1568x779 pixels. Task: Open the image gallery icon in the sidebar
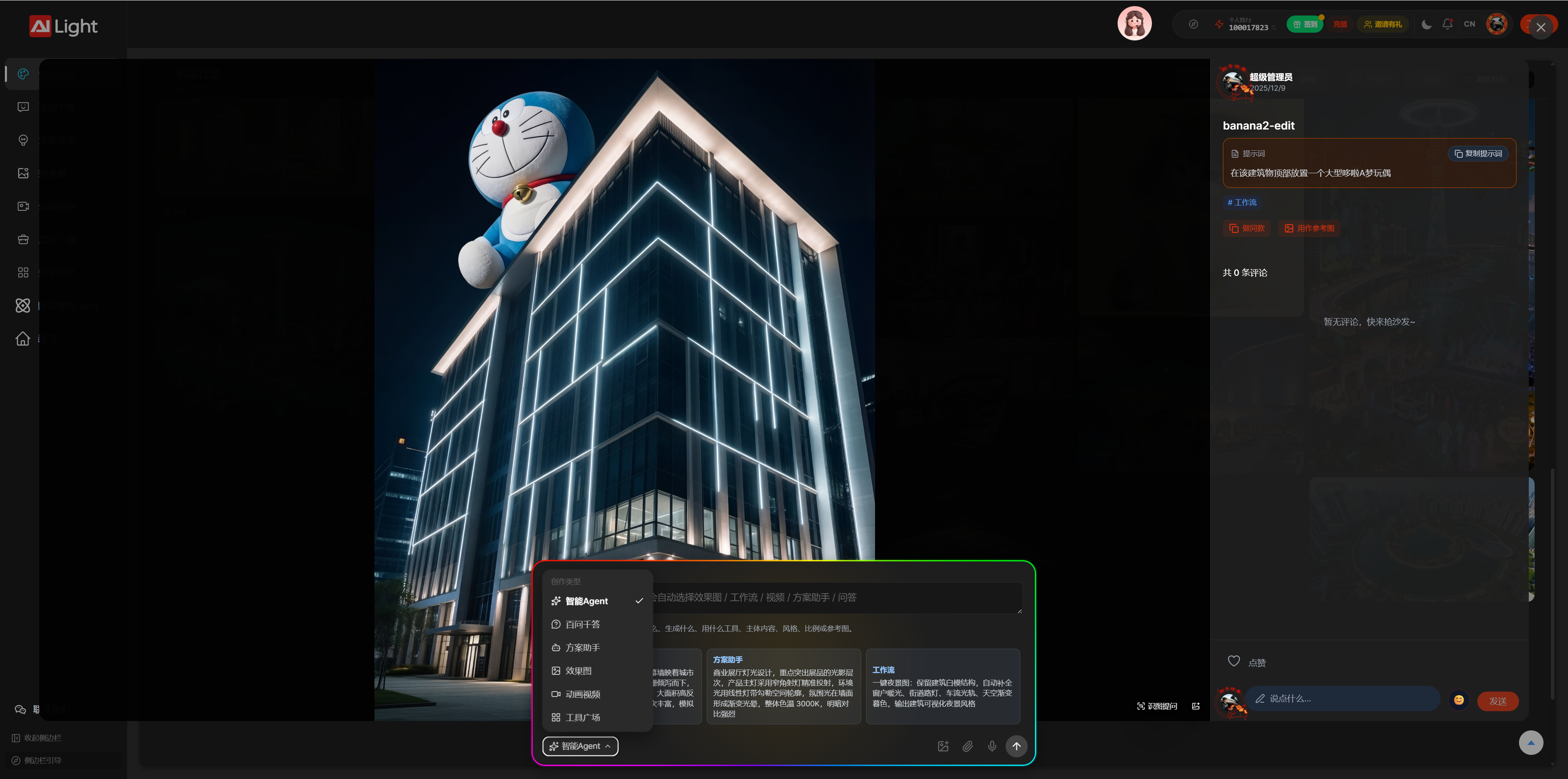[23, 173]
